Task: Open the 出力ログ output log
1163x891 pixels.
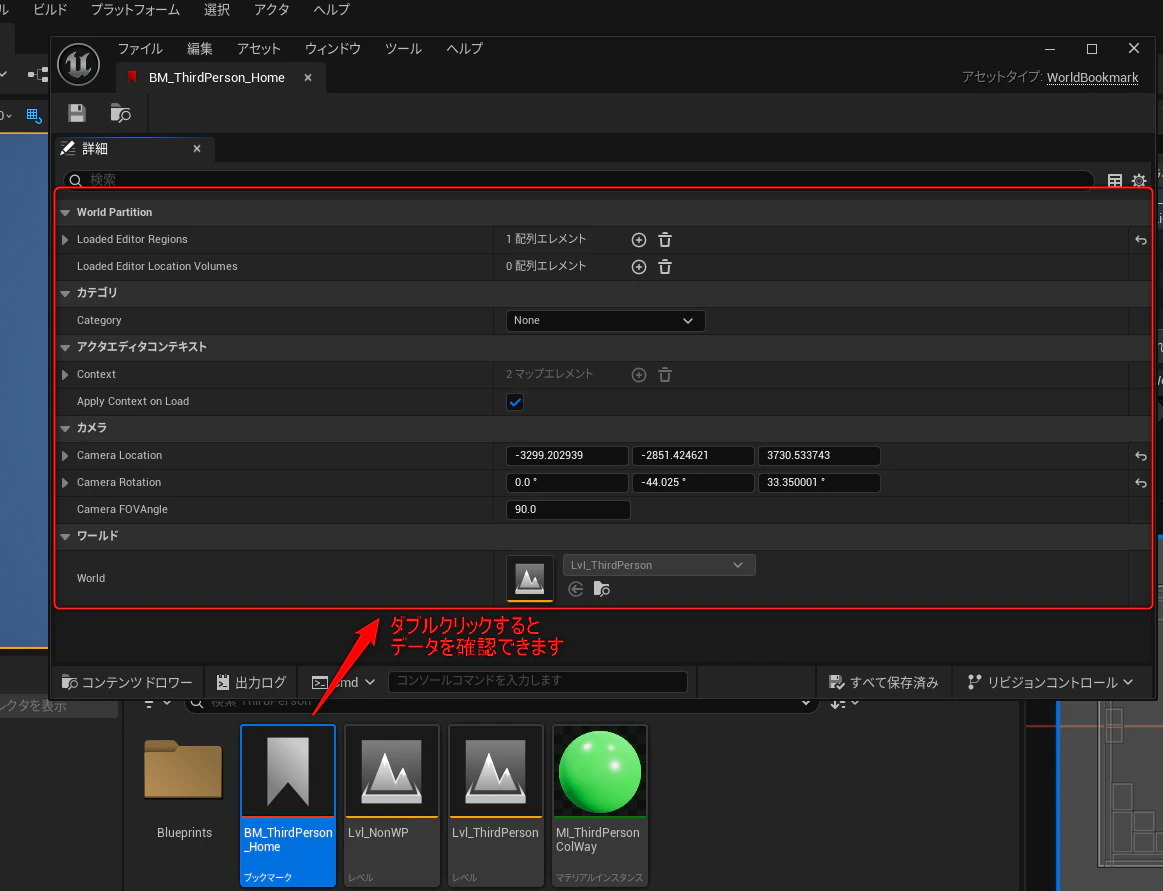Action: click(x=251, y=683)
